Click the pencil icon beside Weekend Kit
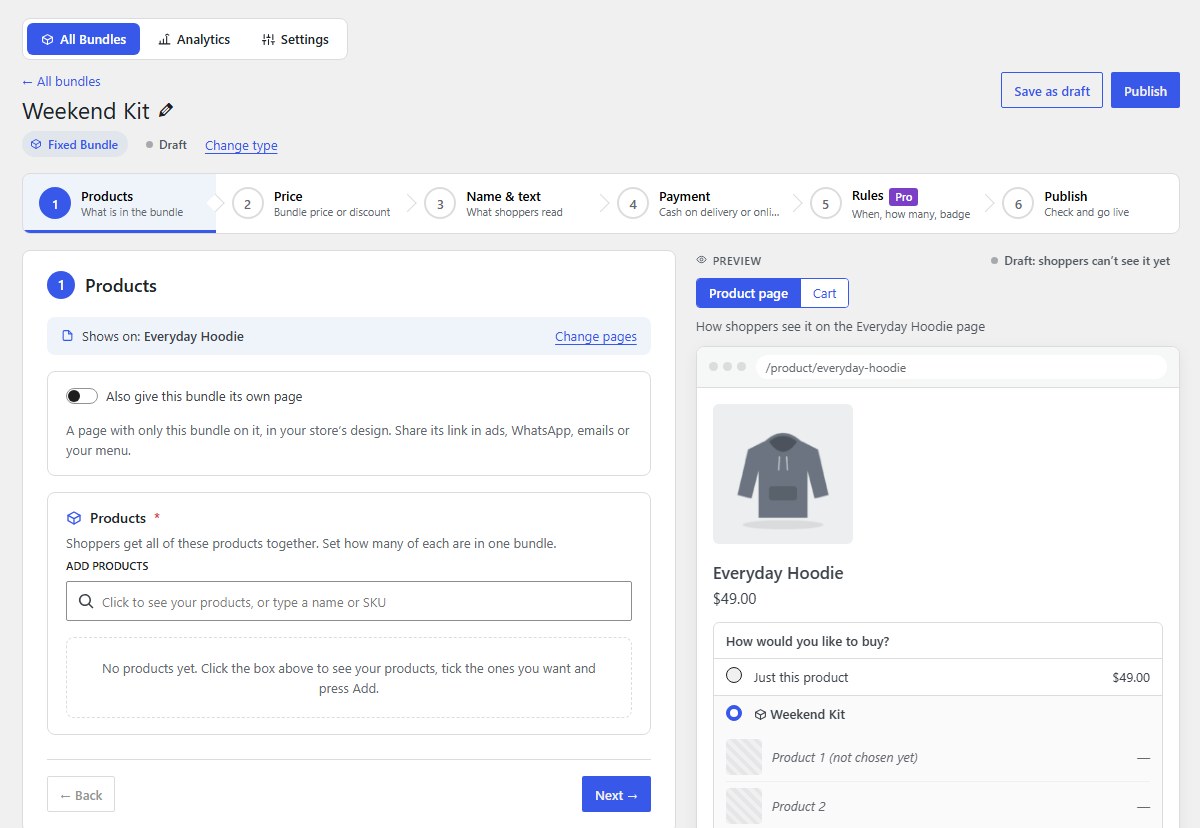Image resolution: width=1200 pixels, height=828 pixels. click(x=166, y=111)
